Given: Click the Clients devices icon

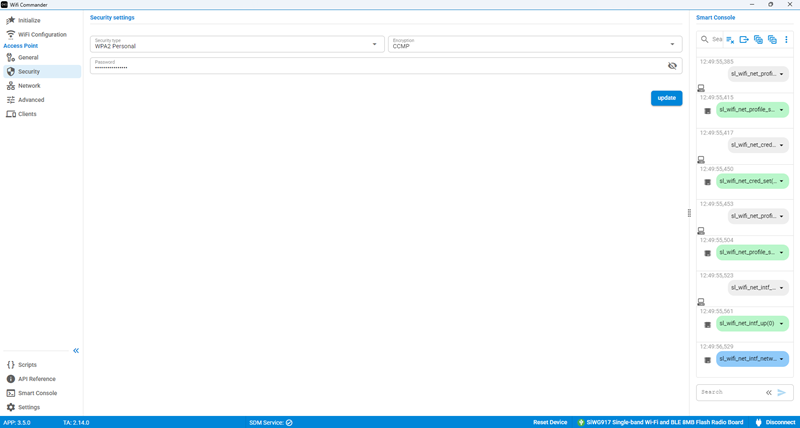Looking at the screenshot, I should (x=10, y=114).
